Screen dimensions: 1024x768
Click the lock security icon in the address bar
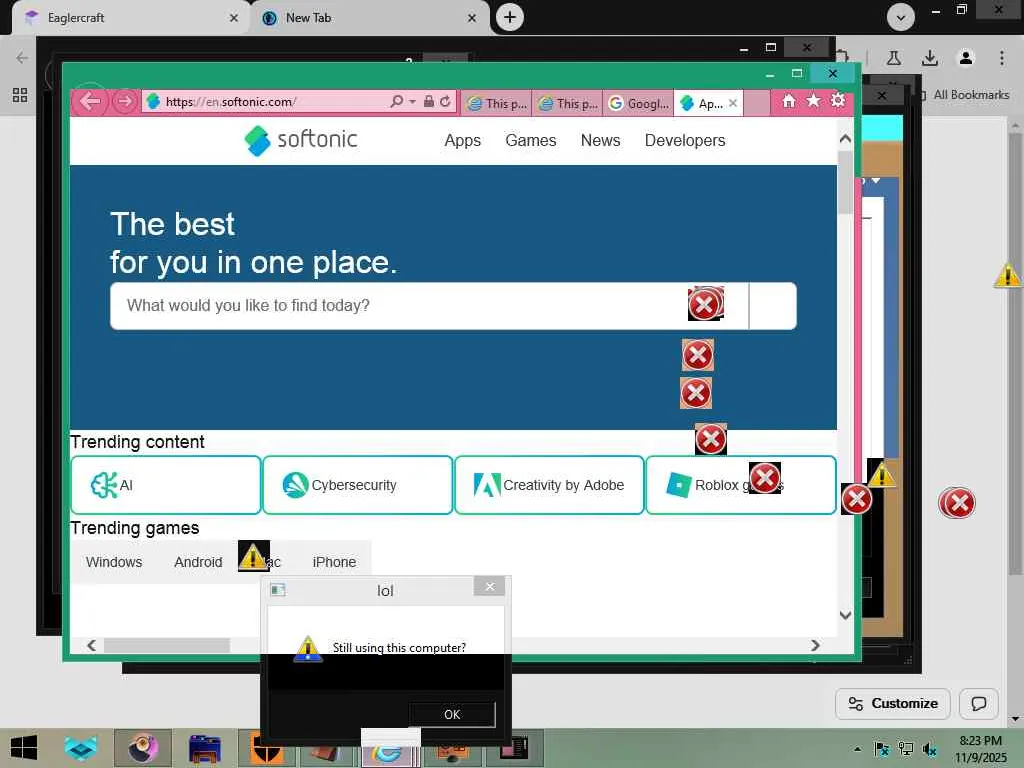[428, 101]
